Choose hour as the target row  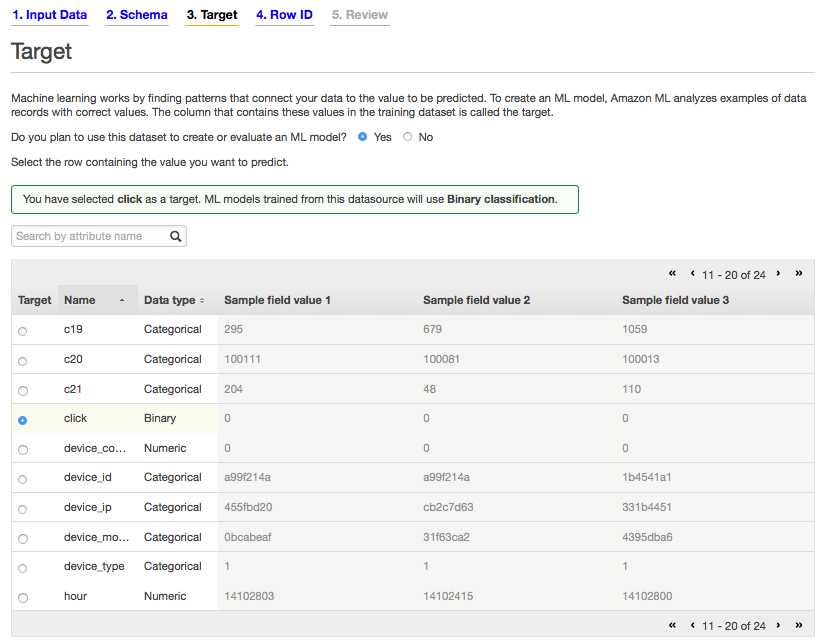click(22, 598)
